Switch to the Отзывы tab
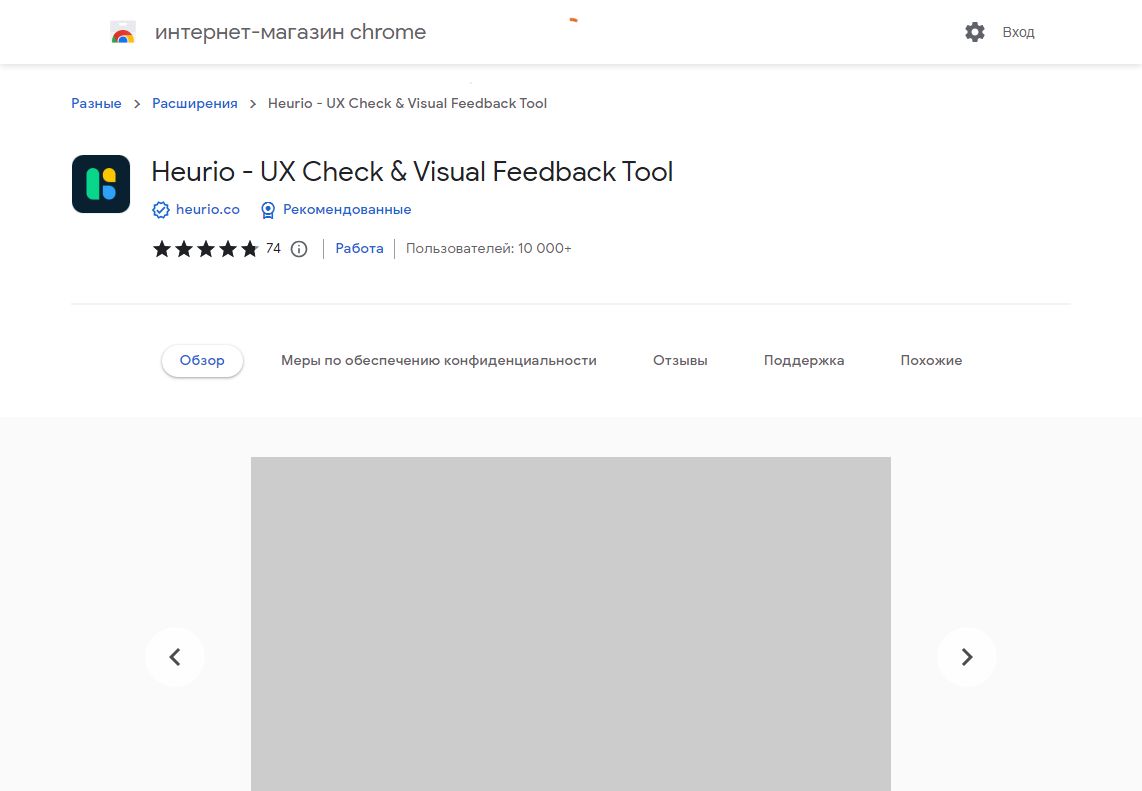The width and height of the screenshot is (1142, 791). 680,361
